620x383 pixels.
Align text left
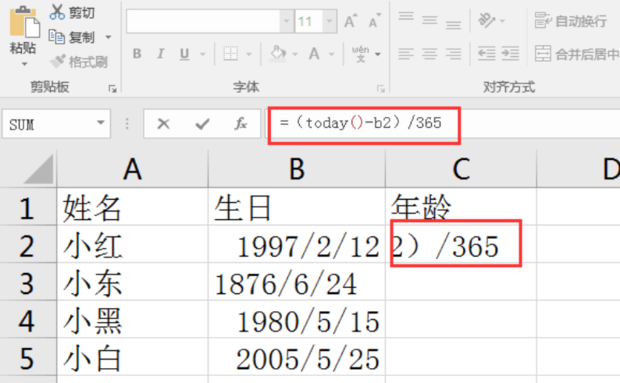tap(406, 54)
